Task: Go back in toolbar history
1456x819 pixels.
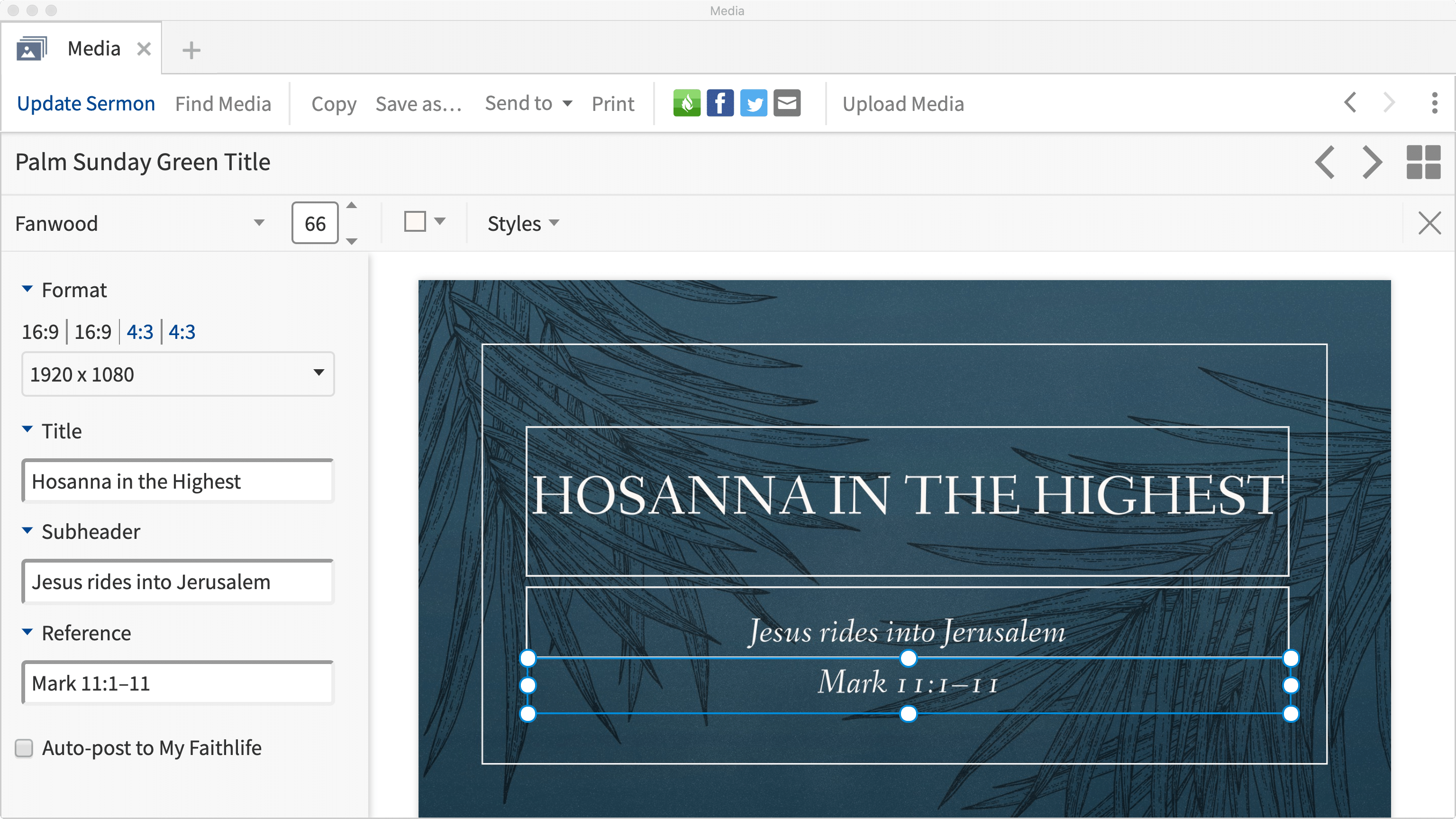Action: pos(1350,103)
